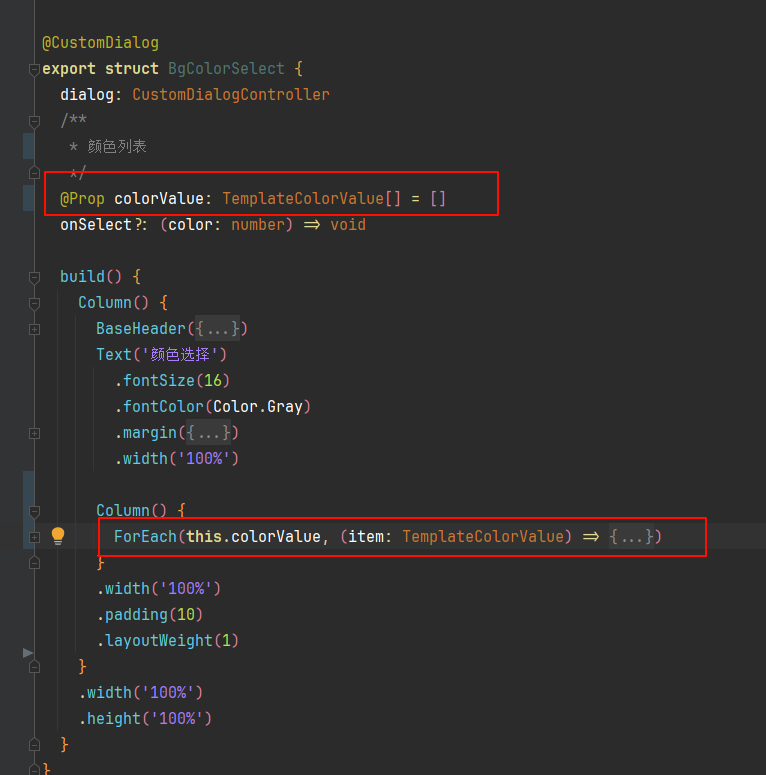Click the fold end marker at build() closing brace
The width and height of the screenshot is (766, 775).
point(34,745)
